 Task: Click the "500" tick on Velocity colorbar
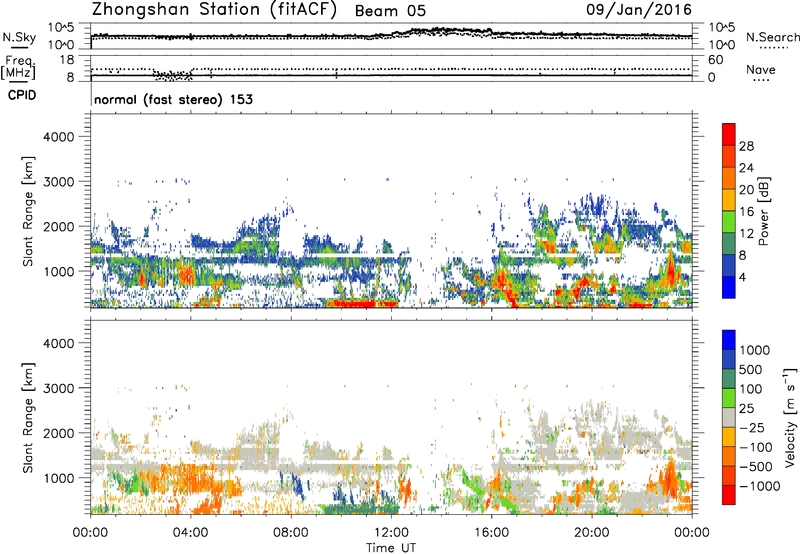[x=753, y=369]
